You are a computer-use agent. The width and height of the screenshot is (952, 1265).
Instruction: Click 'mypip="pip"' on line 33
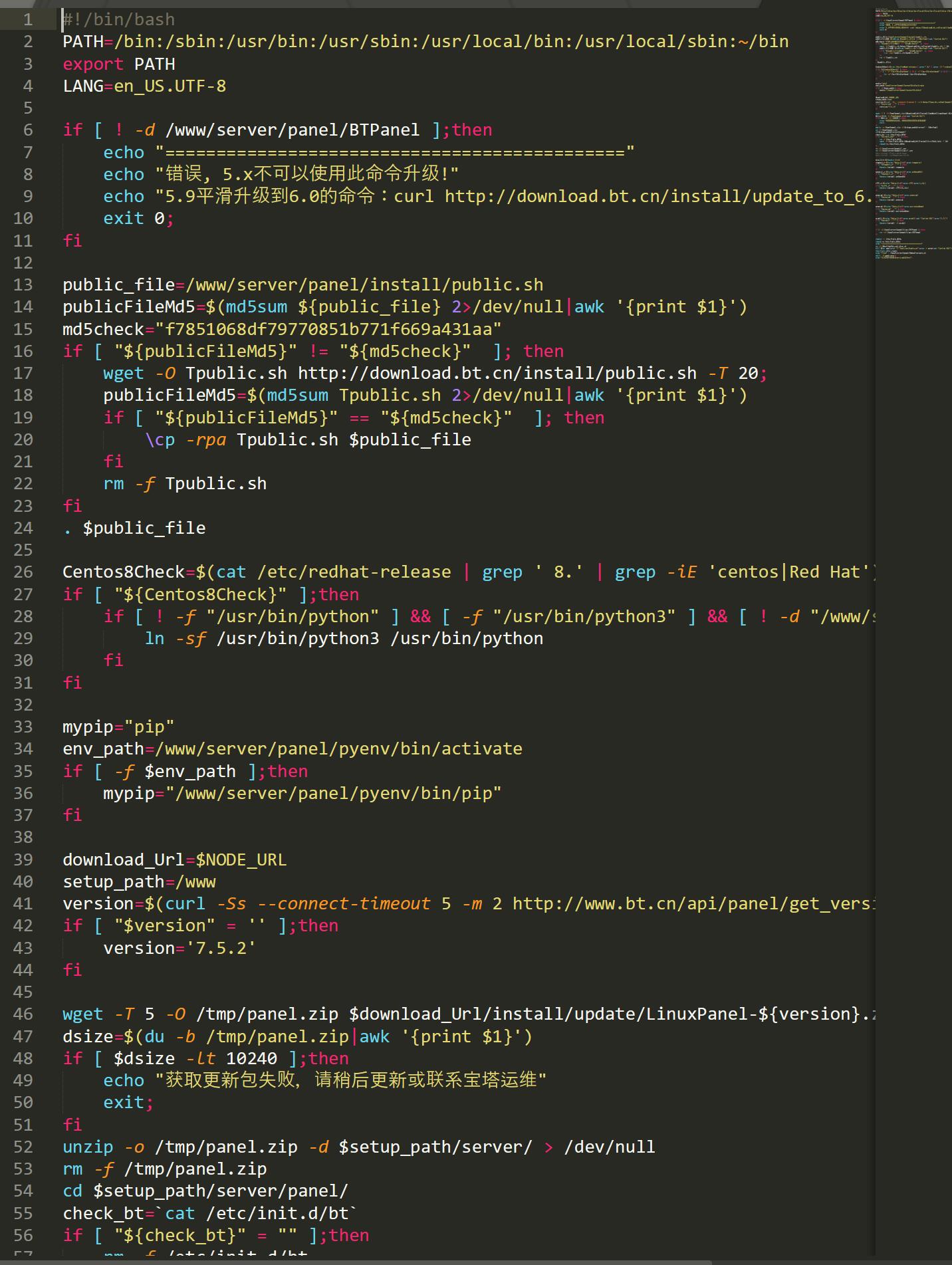coord(118,727)
